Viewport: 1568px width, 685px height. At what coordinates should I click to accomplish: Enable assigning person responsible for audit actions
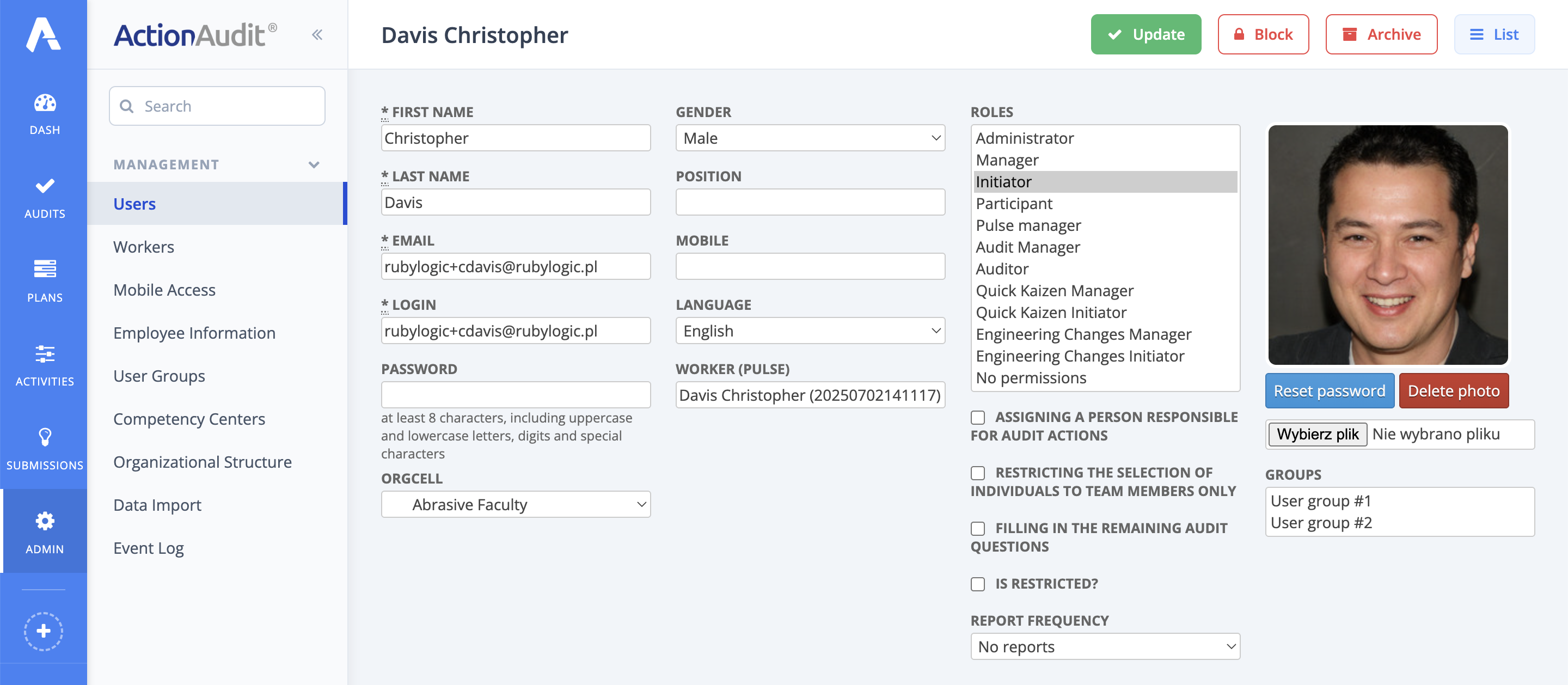pyautogui.click(x=978, y=418)
